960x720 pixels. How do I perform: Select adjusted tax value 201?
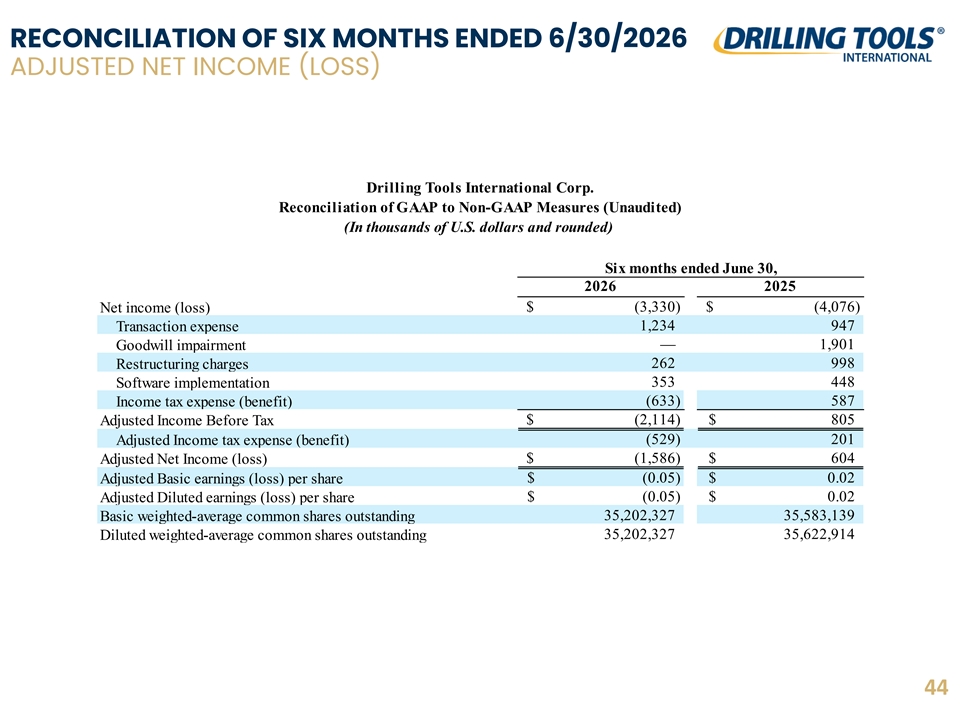point(842,440)
